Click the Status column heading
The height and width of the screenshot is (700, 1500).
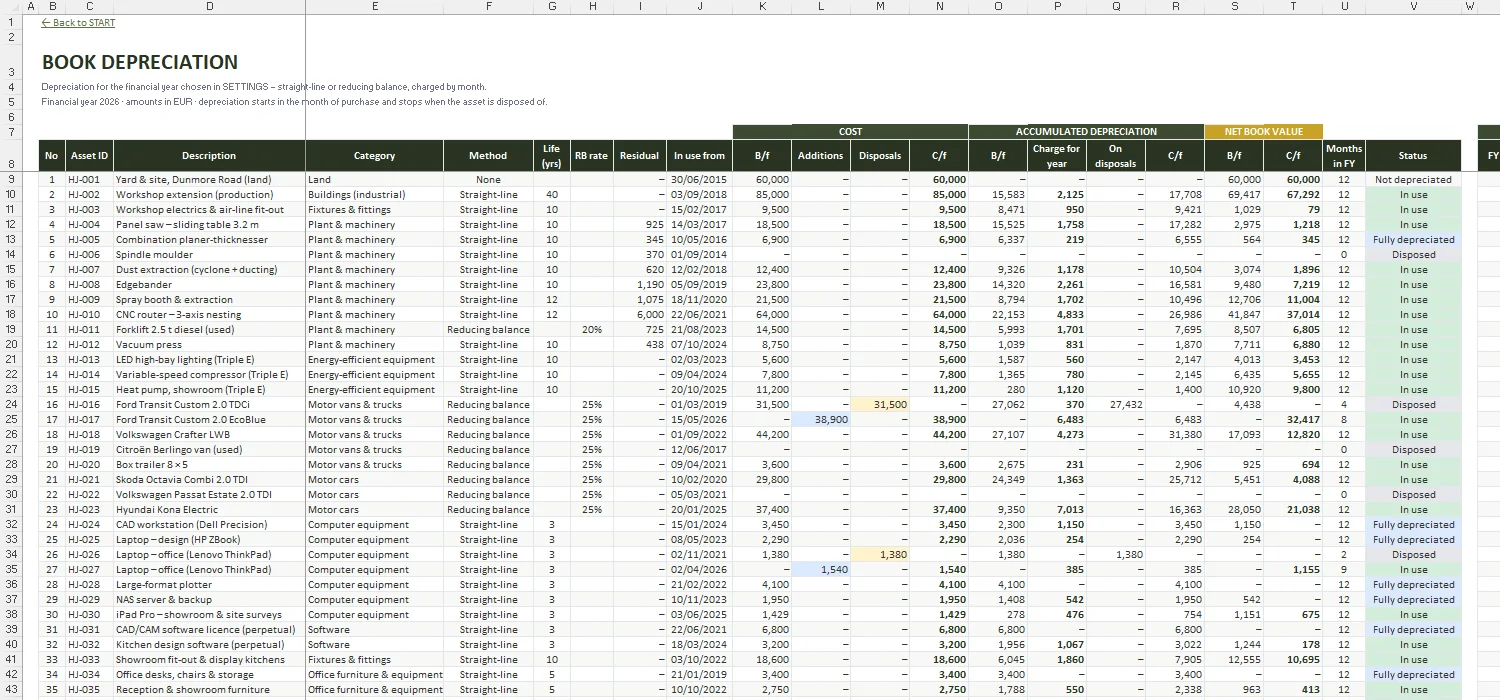pyautogui.click(x=1413, y=155)
